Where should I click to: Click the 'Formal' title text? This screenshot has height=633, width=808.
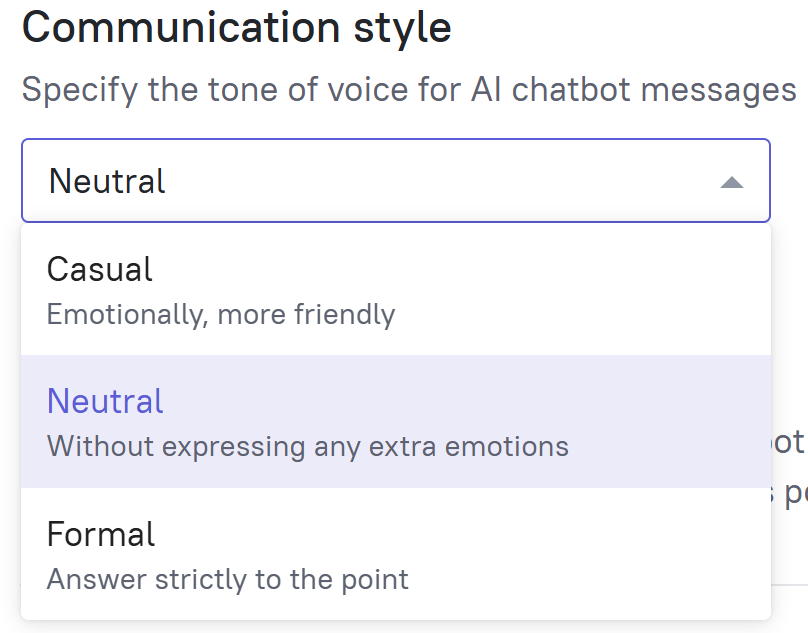pyautogui.click(x=101, y=534)
